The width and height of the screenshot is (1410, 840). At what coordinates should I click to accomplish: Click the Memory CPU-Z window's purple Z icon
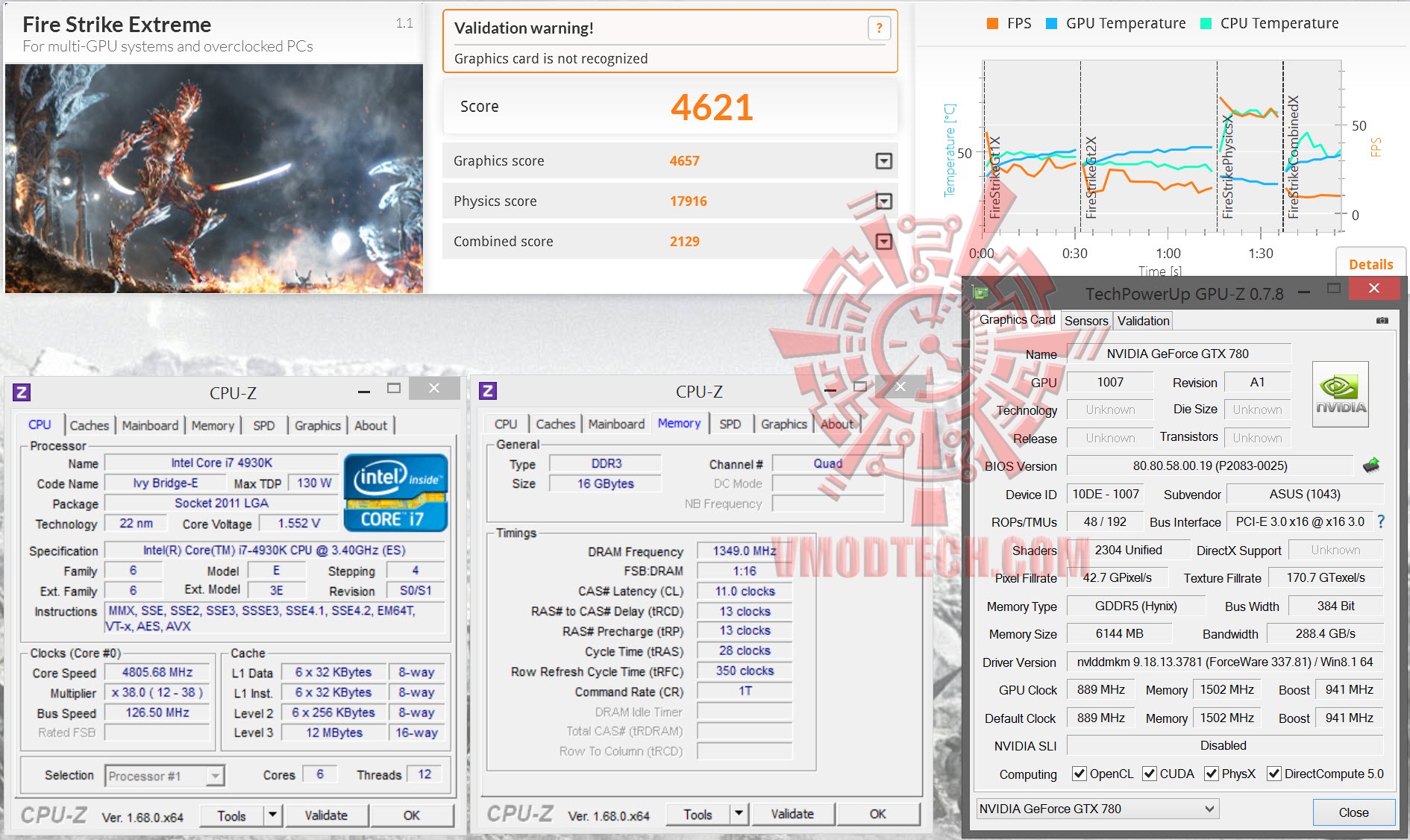tap(488, 391)
